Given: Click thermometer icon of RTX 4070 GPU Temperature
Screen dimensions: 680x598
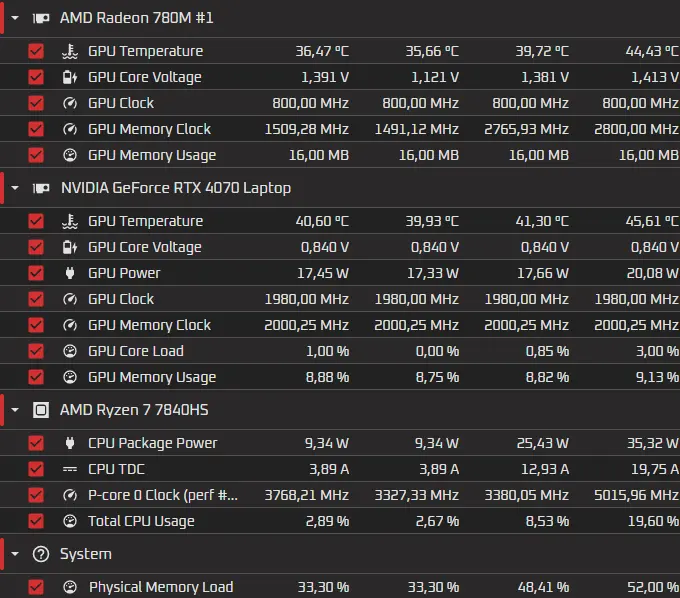Looking at the screenshot, I should (70, 221).
